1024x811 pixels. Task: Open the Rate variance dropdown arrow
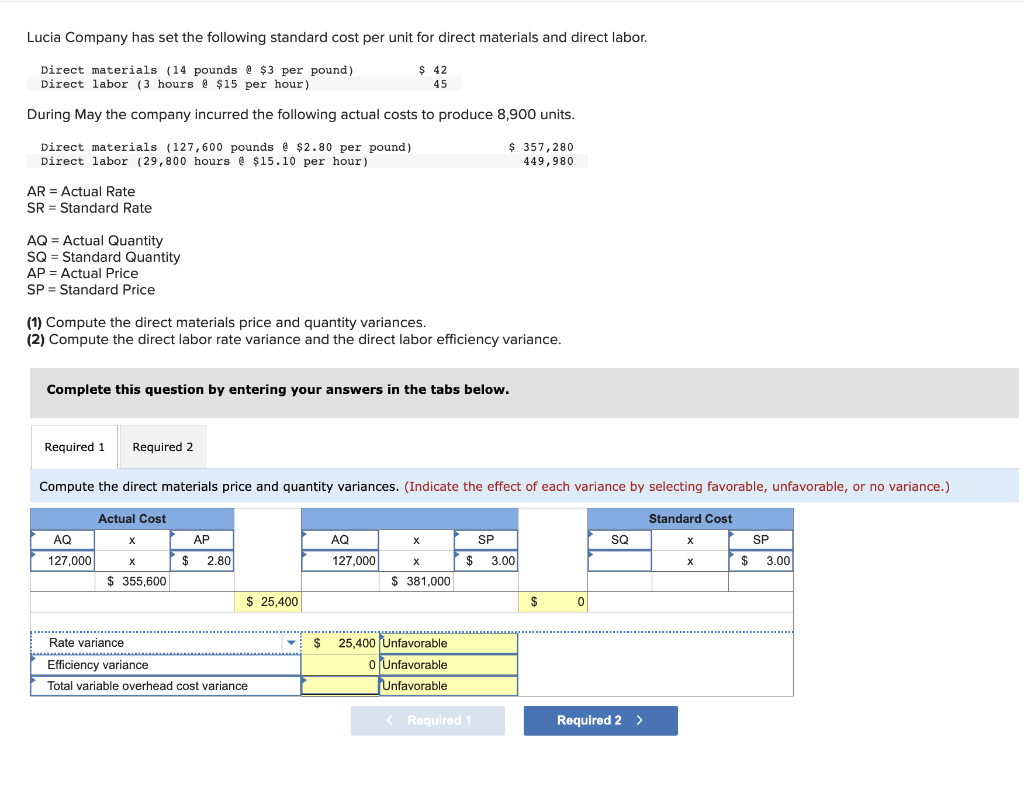pyautogui.click(x=291, y=643)
